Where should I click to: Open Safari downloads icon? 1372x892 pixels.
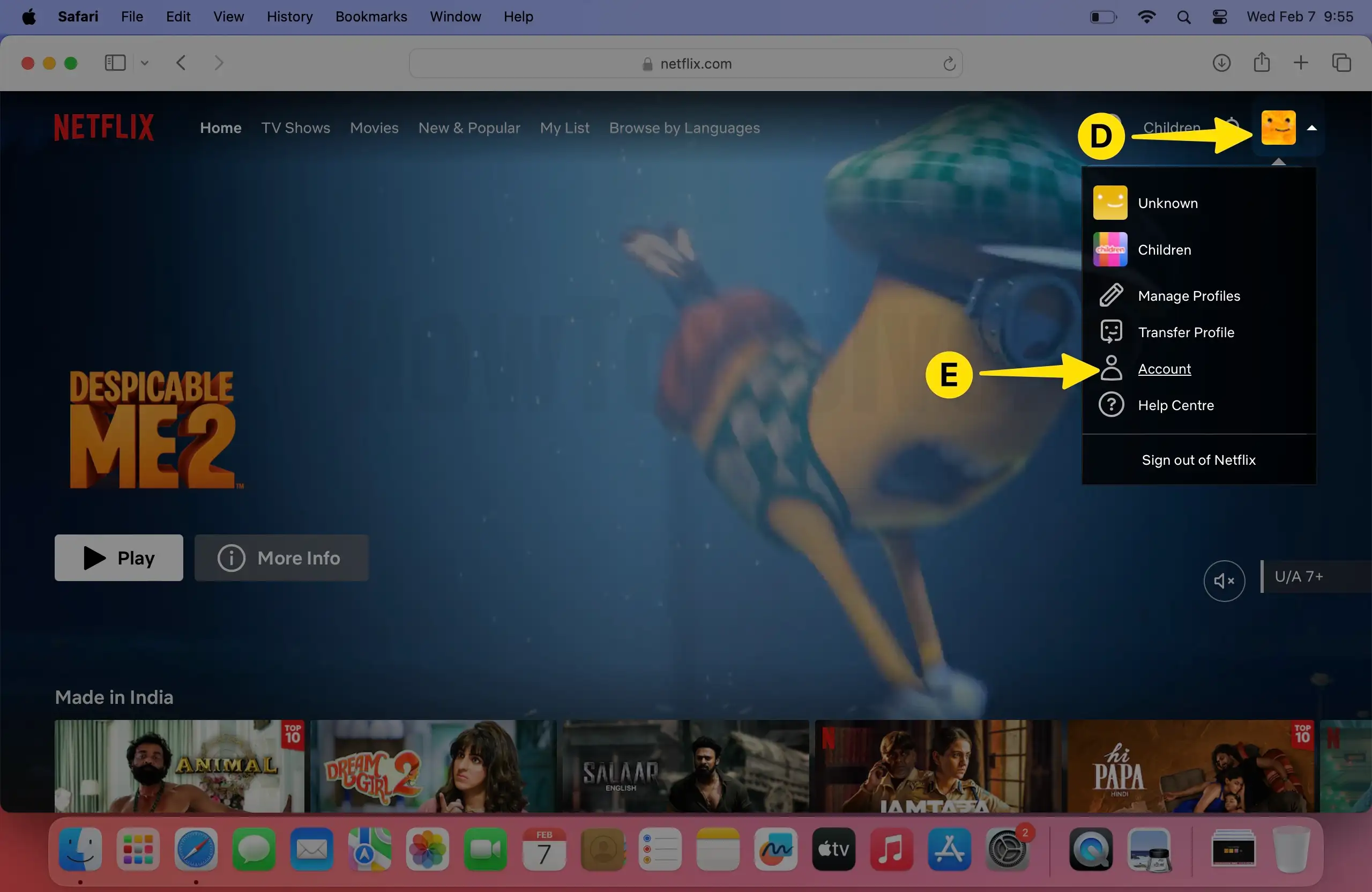coord(1221,63)
